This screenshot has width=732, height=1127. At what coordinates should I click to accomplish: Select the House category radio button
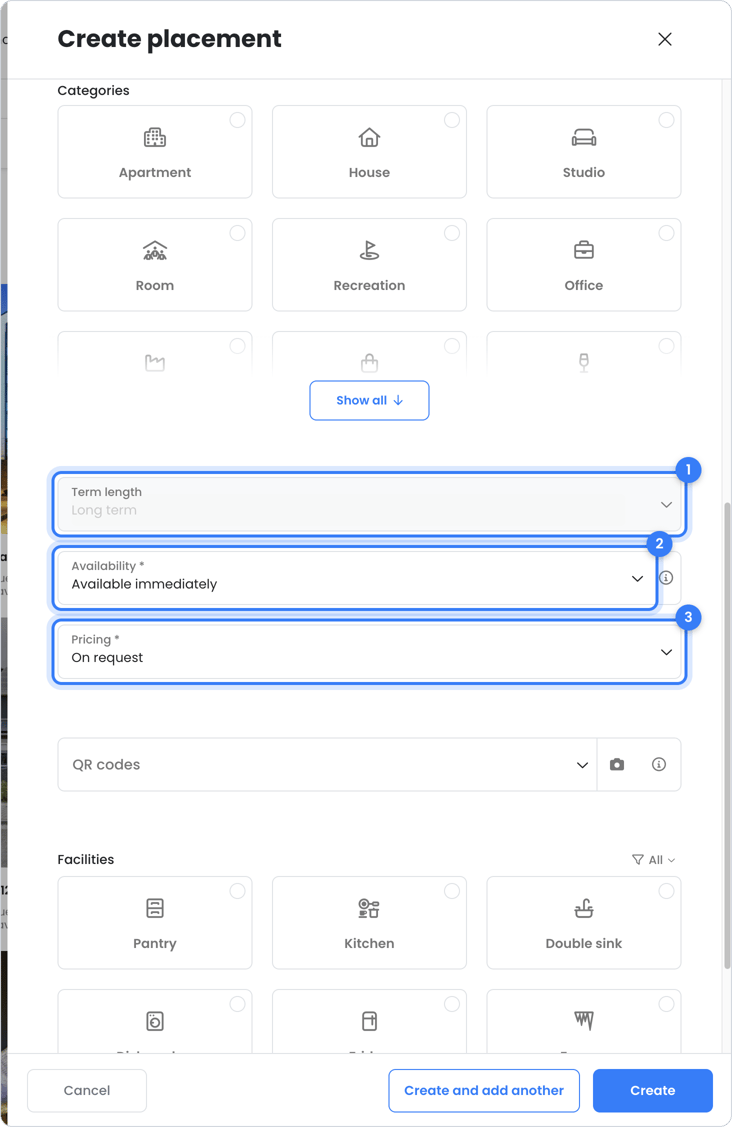click(x=452, y=120)
